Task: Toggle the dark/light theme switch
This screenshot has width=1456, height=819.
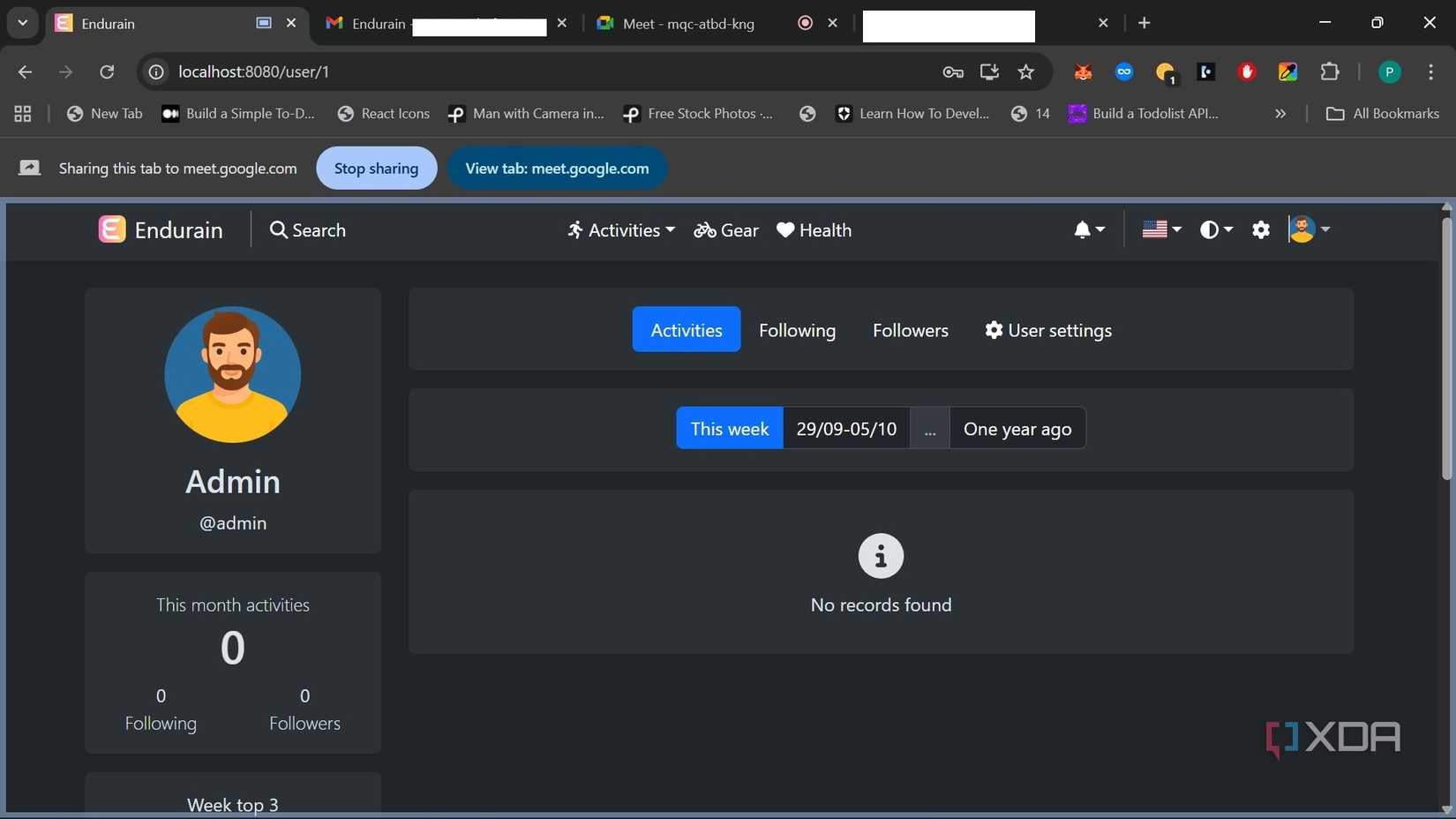Action: coord(1211,229)
